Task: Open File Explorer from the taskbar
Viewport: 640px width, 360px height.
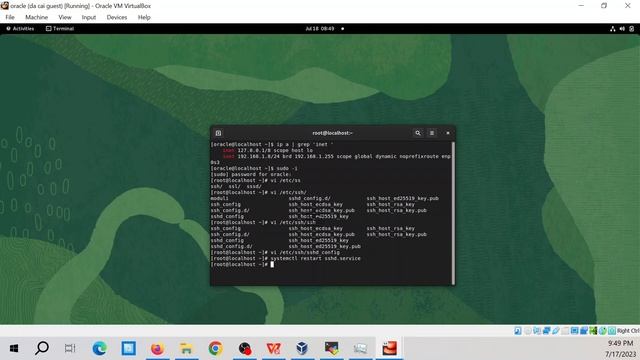Action: [187, 348]
